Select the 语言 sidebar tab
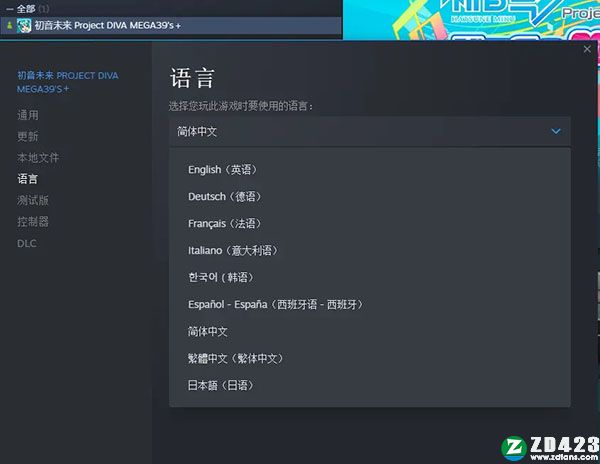Viewport: 600px width, 464px height. 28,179
